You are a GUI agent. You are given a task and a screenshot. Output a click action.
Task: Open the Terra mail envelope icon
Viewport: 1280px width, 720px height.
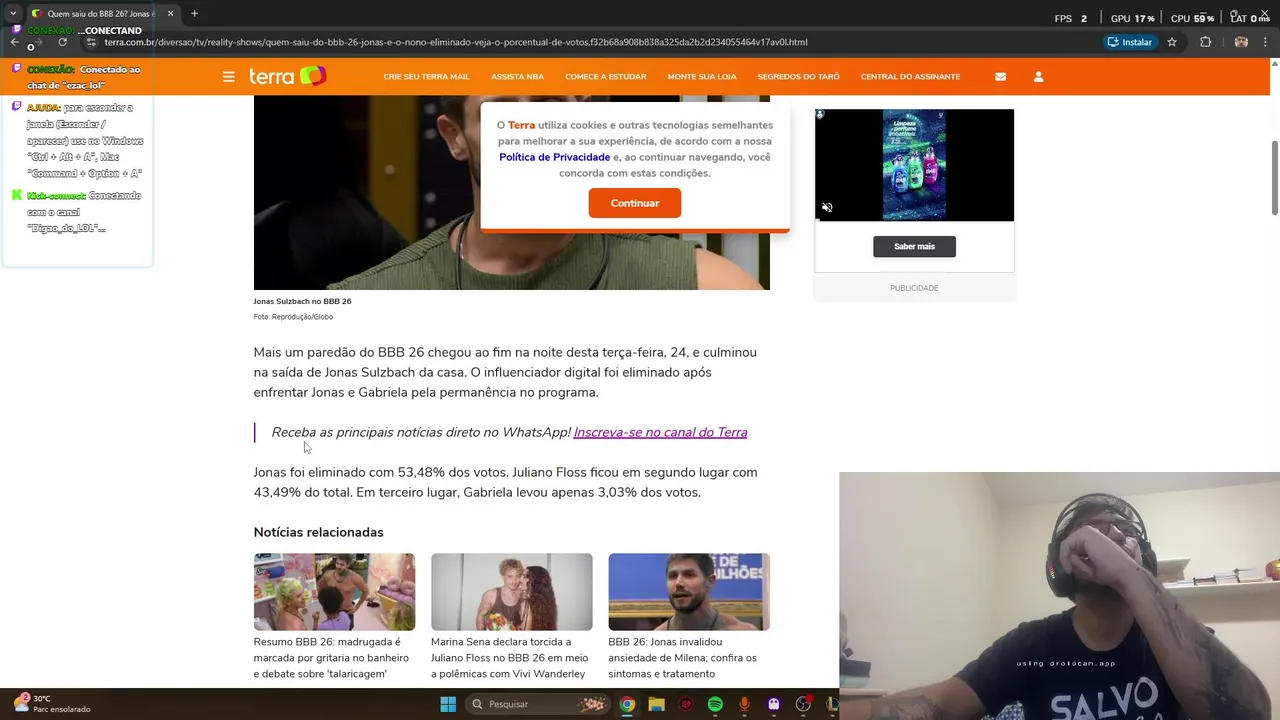(1000, 77)
